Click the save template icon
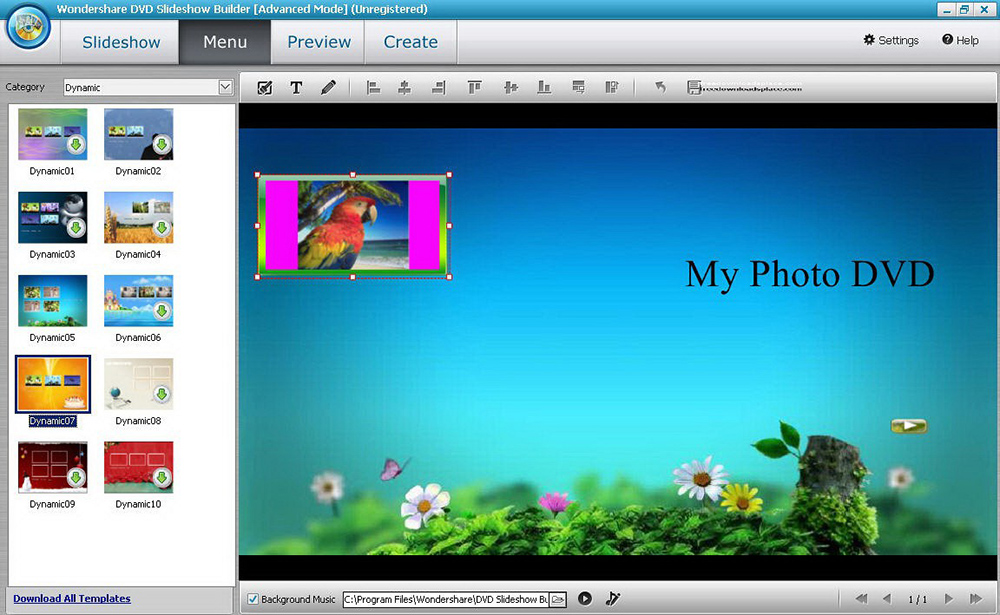This screenshot has height=615, width=1000. [694, 88]
